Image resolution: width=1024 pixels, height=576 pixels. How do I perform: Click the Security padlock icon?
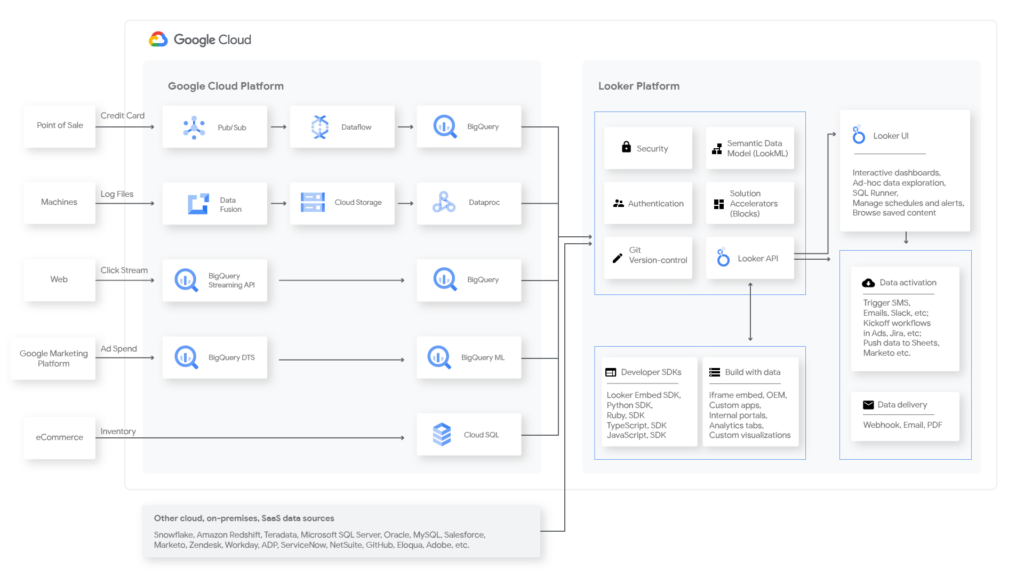click(626, 148)
